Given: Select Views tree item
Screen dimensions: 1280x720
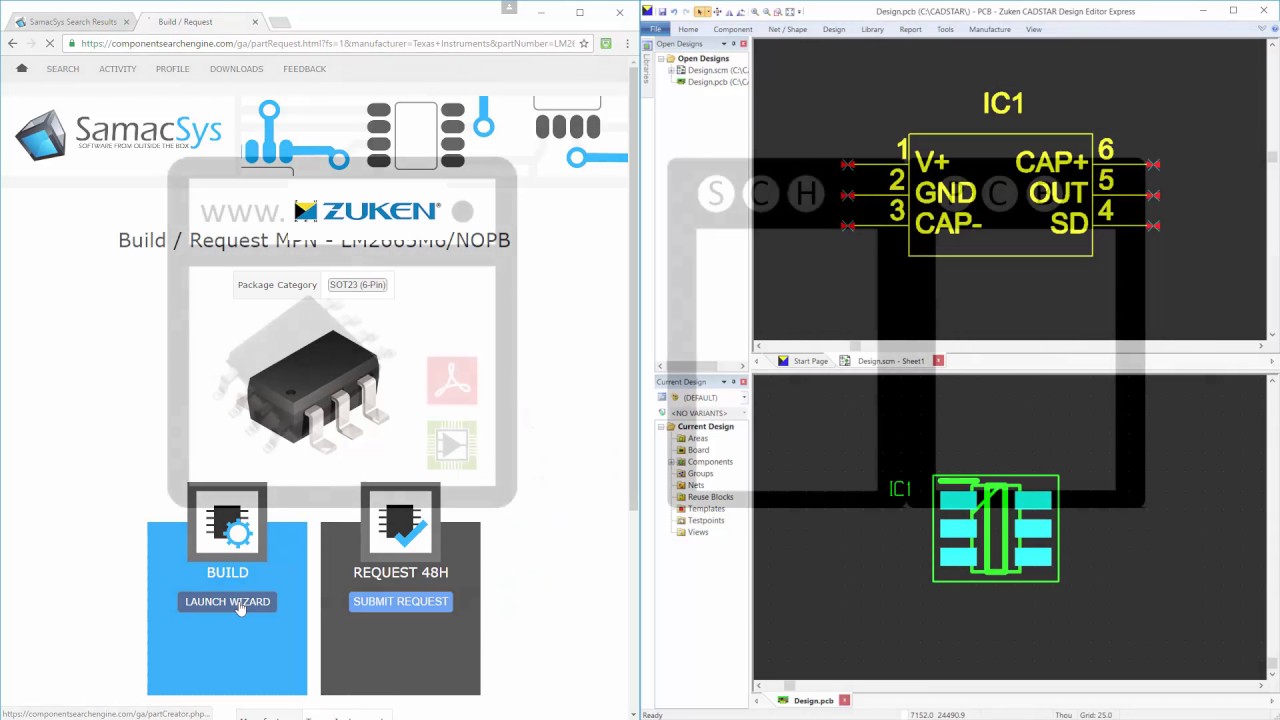Looking at the screenshot, I should point(698,532).
